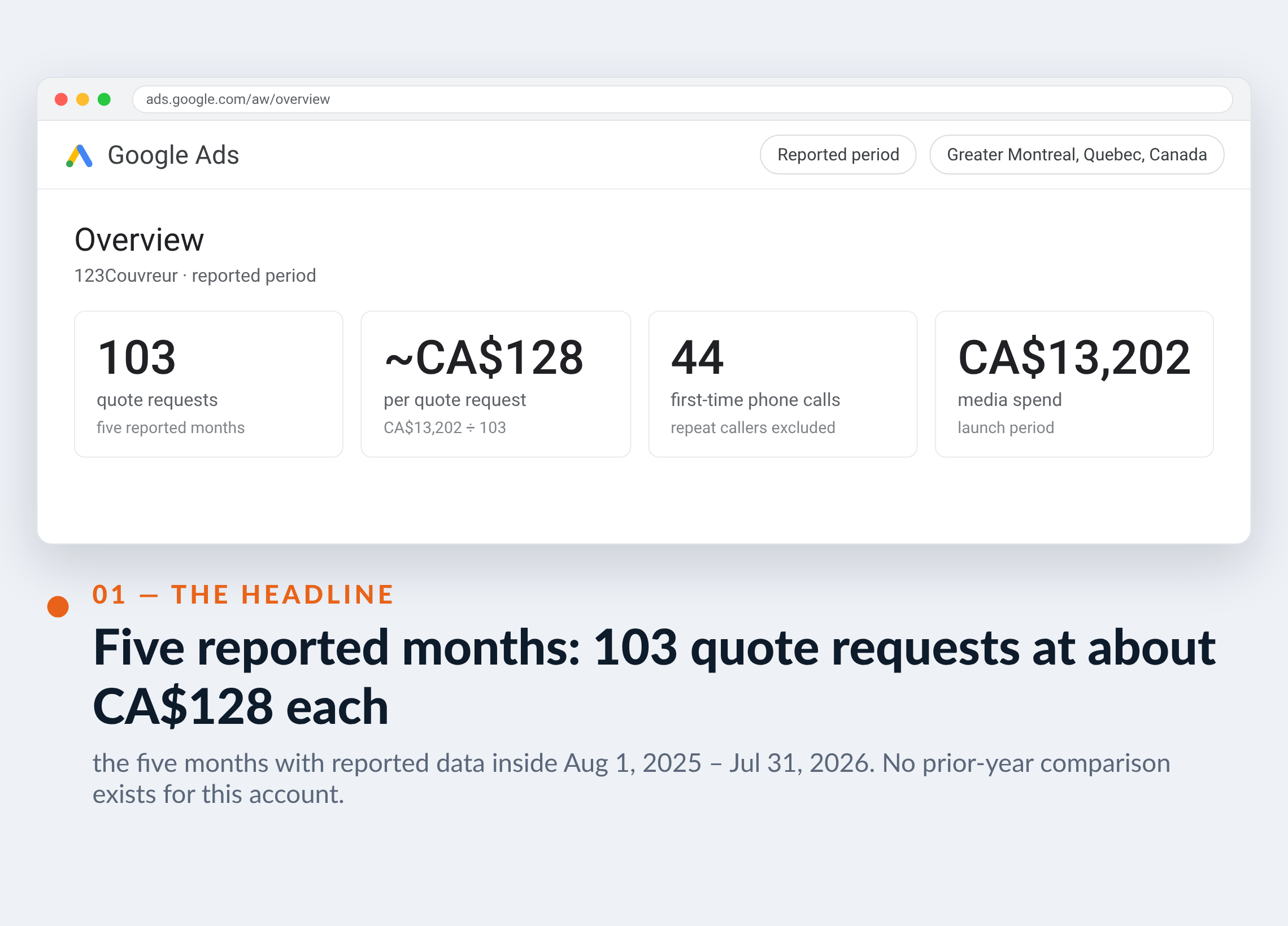The image size is (1288, 926).
Task: Click the Overview heading
Action: pos(139,239)
